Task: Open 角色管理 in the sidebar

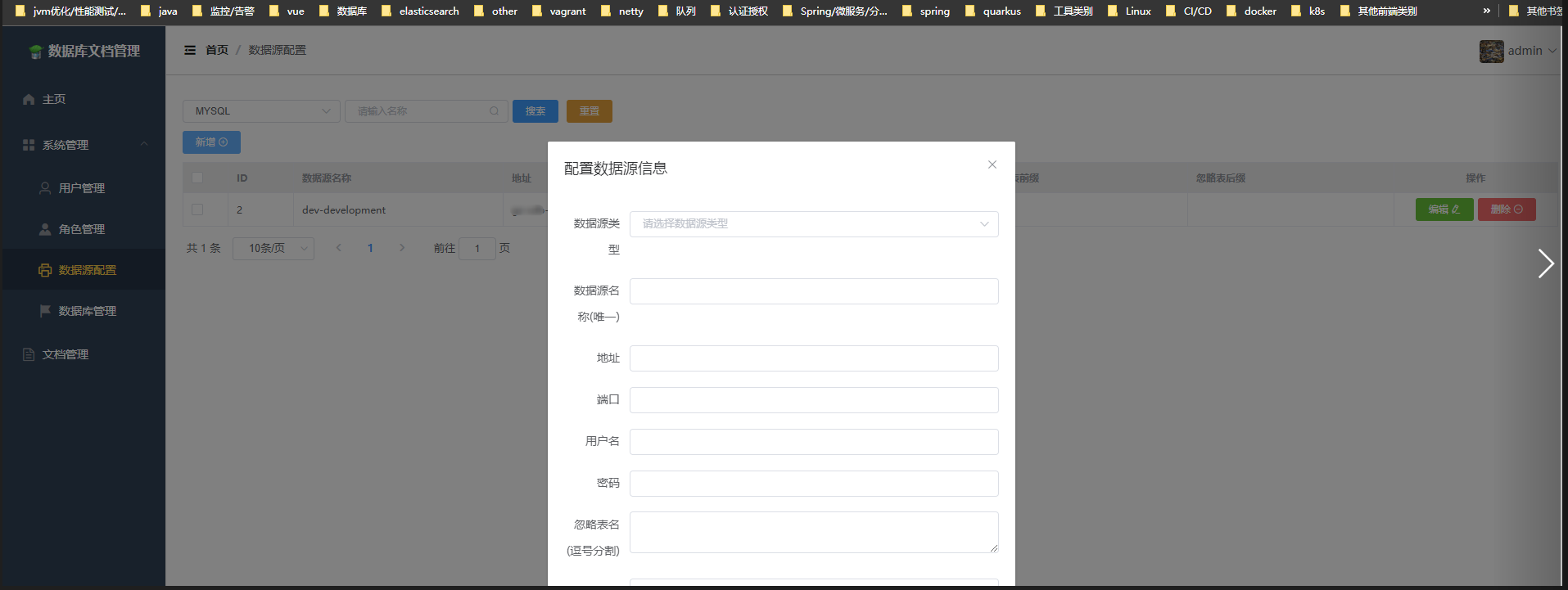Action: click(83, 229)
